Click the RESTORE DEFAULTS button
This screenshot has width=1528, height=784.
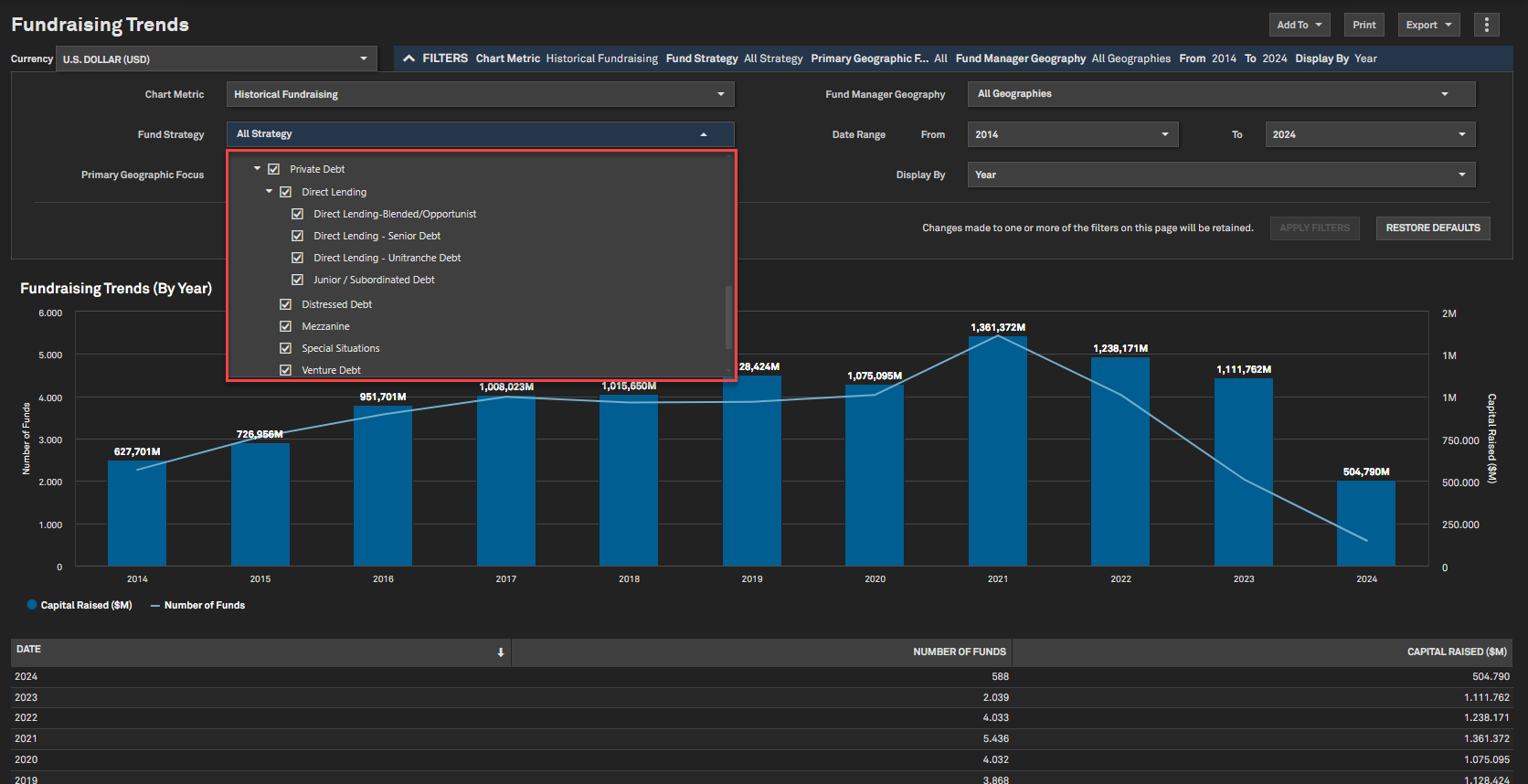1432,228
